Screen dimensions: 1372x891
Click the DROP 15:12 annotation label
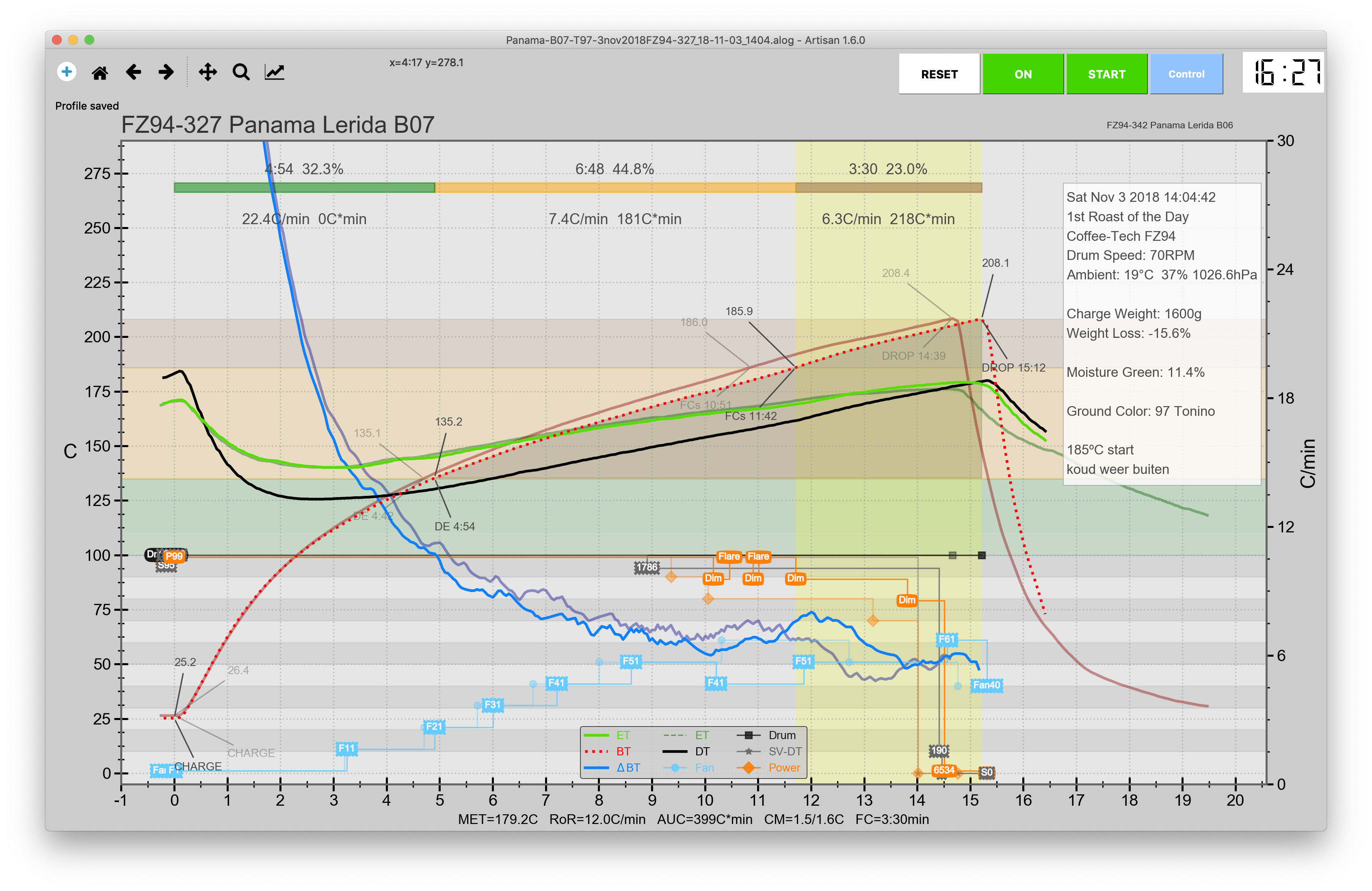(1013, 368)
